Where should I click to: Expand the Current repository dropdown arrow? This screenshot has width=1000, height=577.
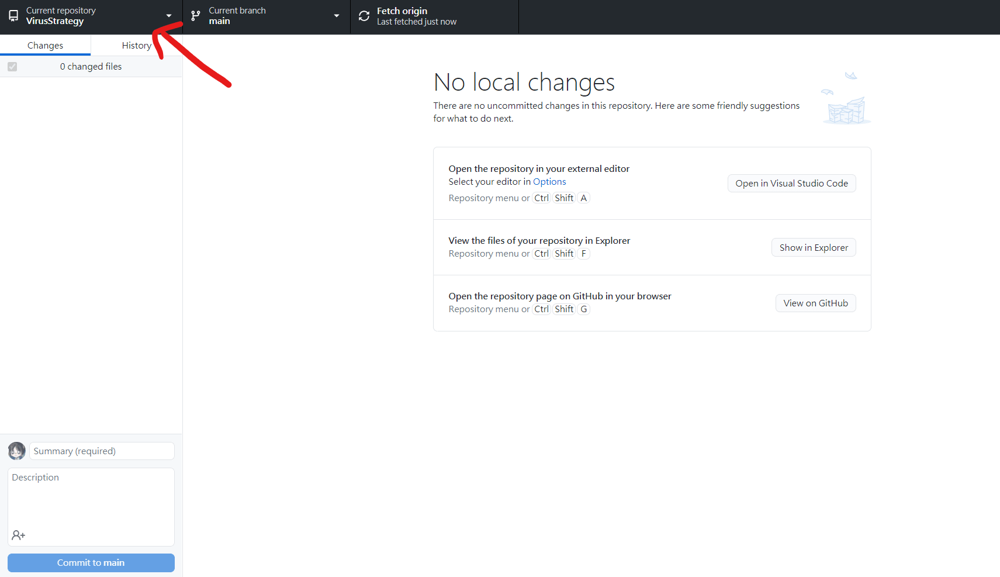(169, 16)
